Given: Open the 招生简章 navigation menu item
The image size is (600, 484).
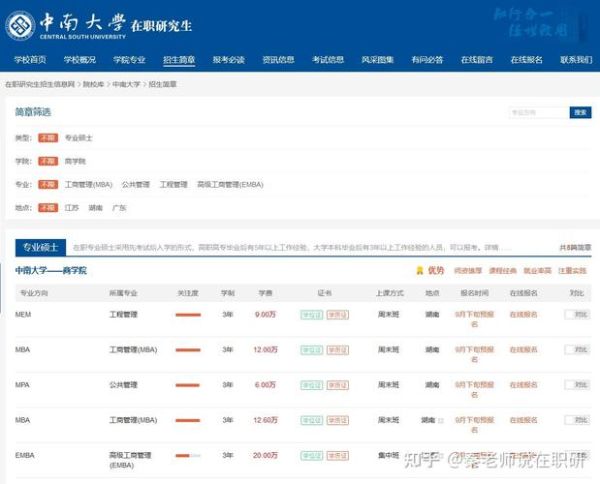Looking at the screenshot, I should [x=178, y=59].
